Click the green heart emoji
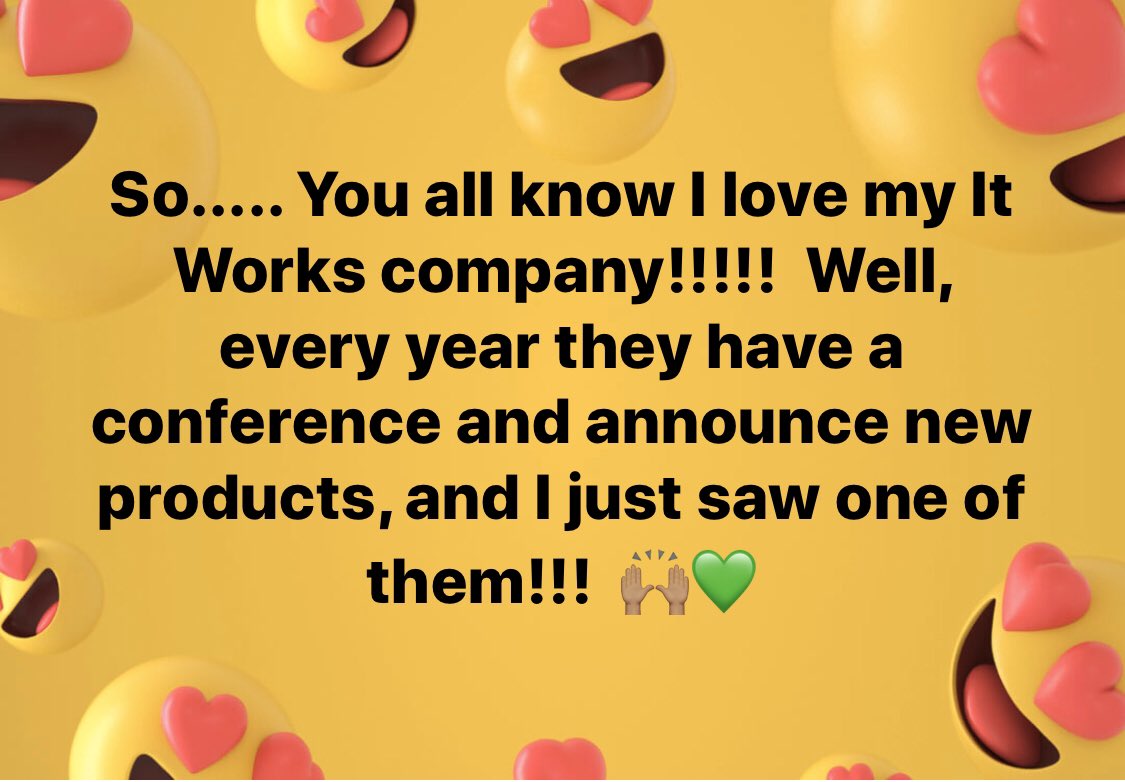 point(724,580)
